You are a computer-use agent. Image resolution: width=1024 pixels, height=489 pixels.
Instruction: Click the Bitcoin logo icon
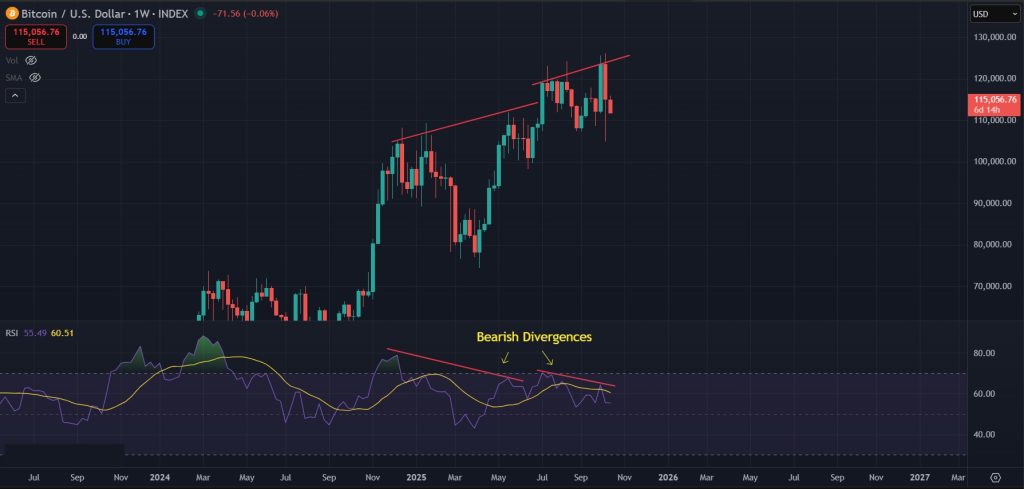coord(11,13)
